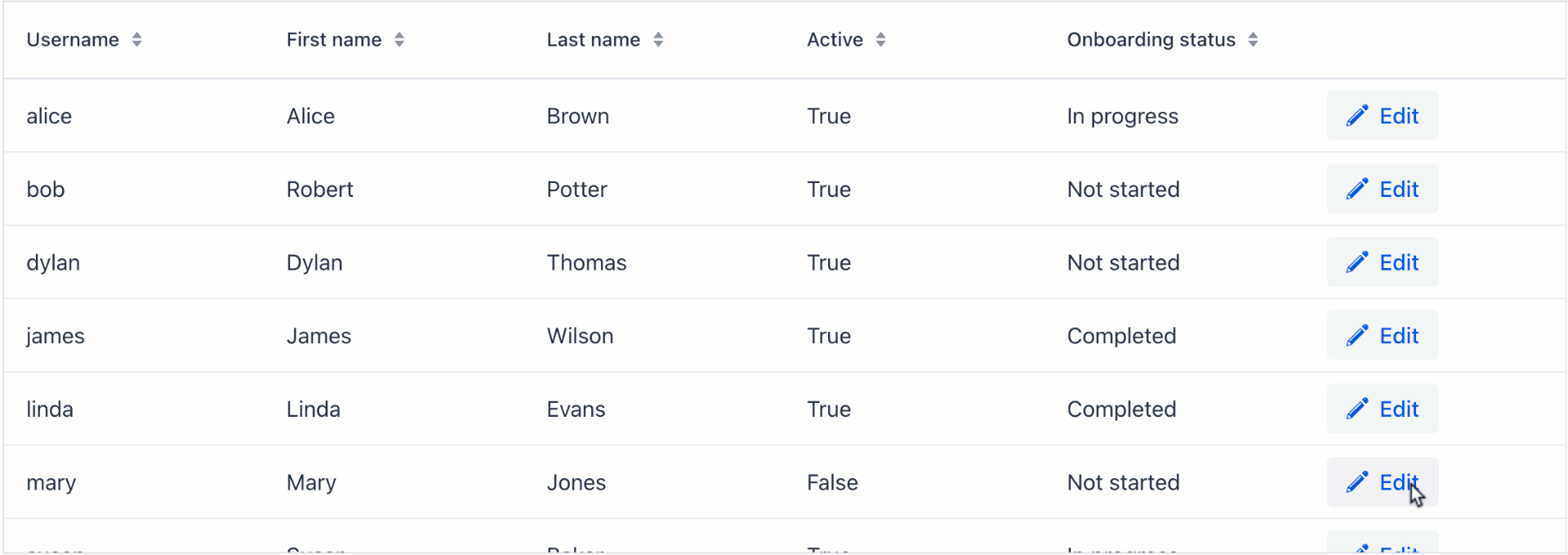Click Edit in the bottom partially visible row
1568x555 pixels.
(x=1382, y=548)
